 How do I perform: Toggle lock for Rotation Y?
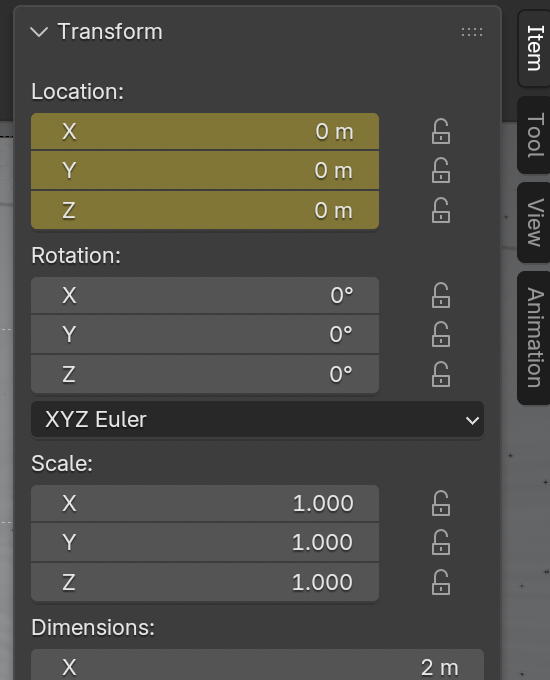coord(441,334)
